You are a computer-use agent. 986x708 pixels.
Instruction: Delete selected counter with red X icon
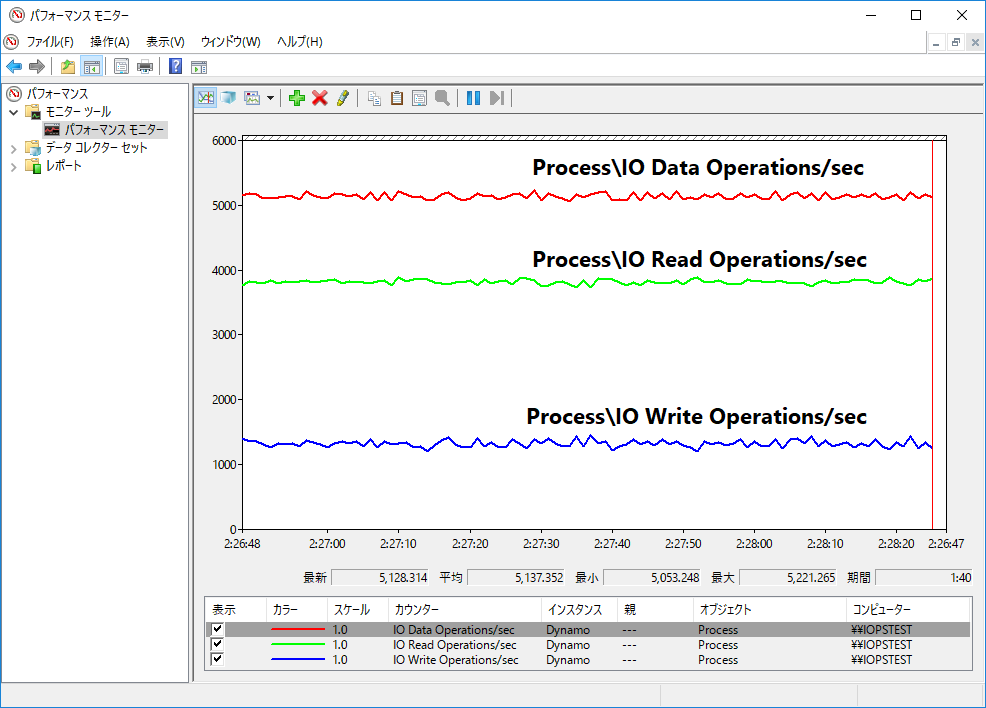point(319,98)
